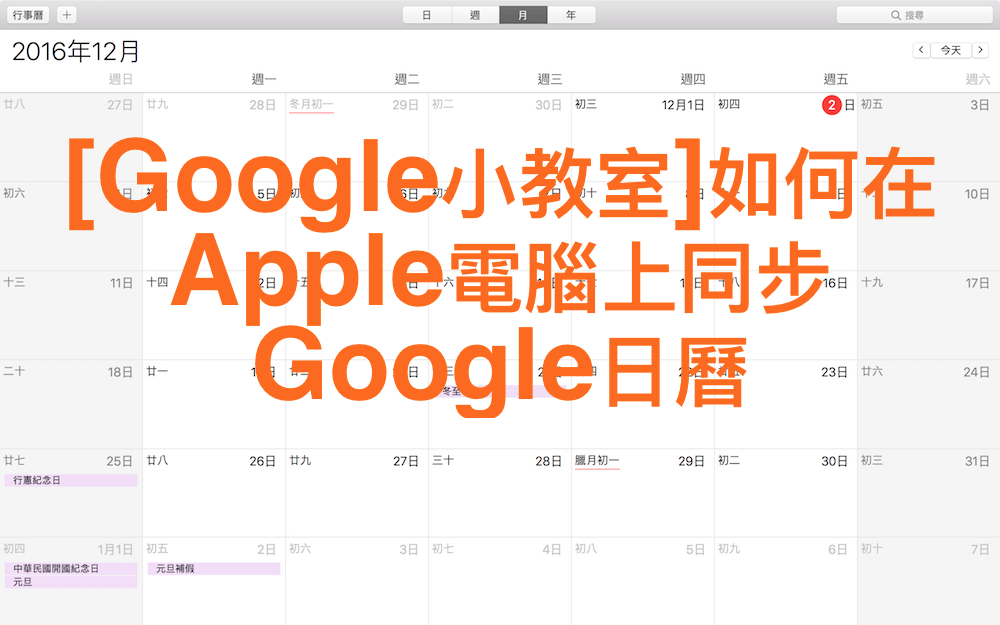Select the 25日 date
Screen dimensions: 1000x625
120,460
